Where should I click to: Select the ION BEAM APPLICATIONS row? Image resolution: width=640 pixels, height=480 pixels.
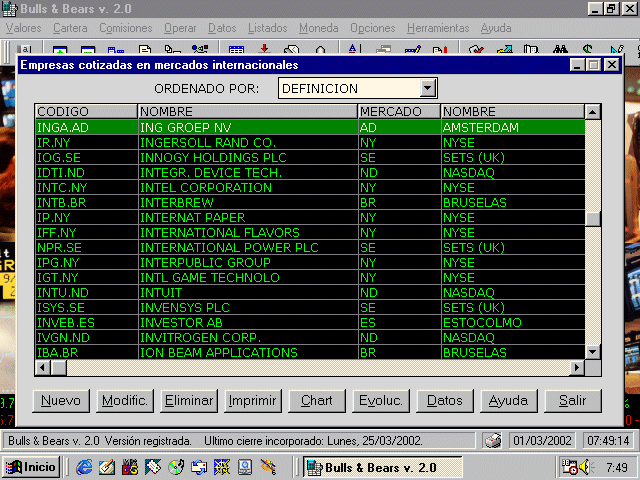click(x=310, y=352)
